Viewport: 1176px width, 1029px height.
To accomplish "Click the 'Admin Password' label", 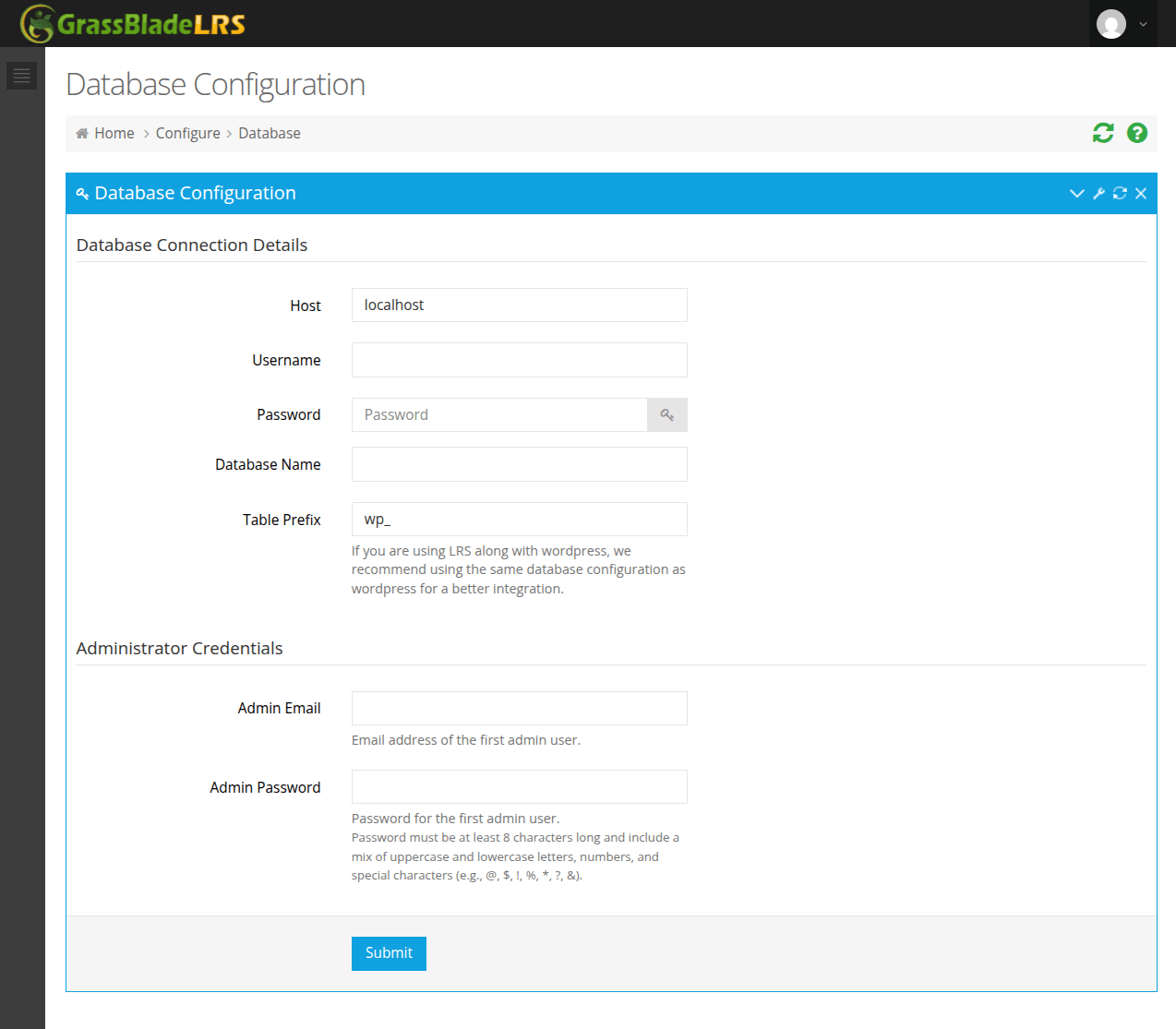I will pyautogui.click(x=265, y=787).
